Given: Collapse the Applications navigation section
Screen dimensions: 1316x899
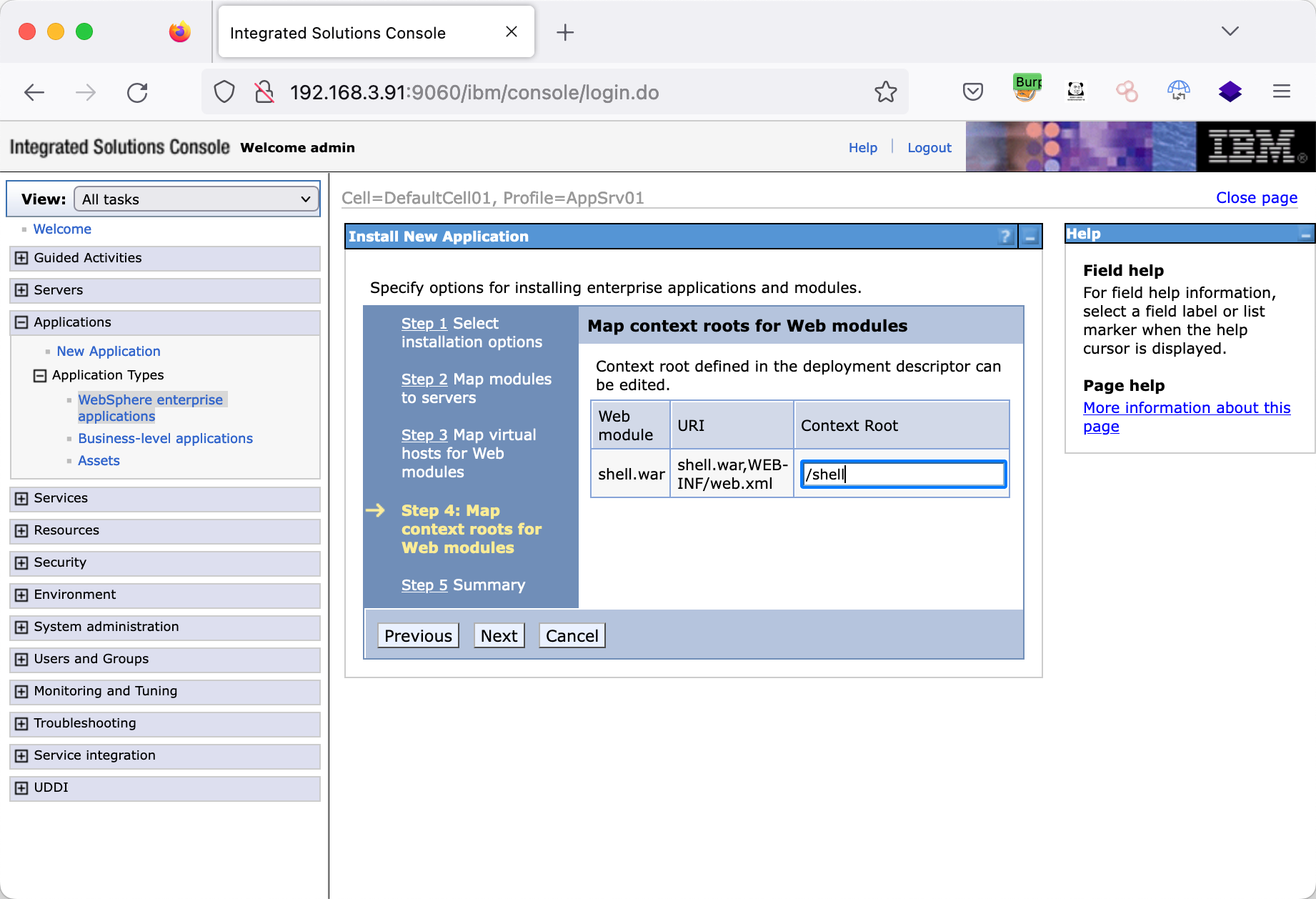Looking at the screenshot, I should click(x=21, y=322).
